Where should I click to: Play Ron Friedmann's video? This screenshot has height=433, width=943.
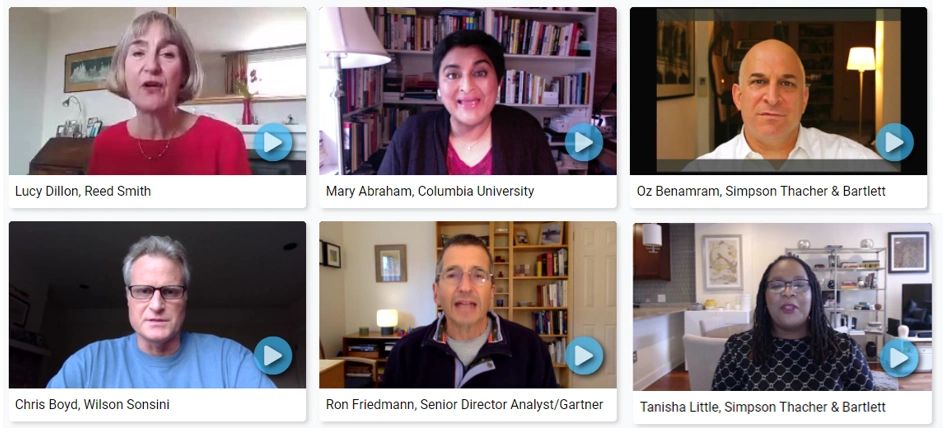click(x=583, y=355)
